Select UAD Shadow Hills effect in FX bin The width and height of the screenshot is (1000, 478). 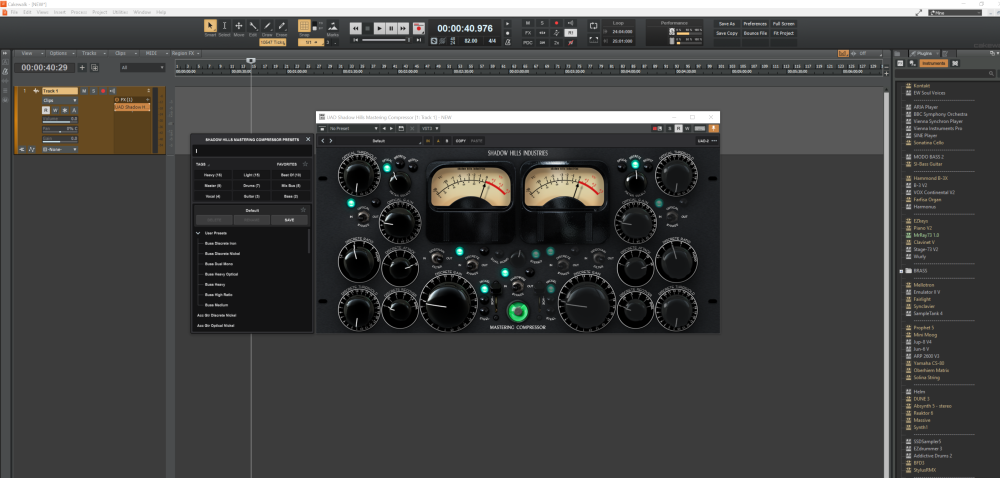point(132,107)
